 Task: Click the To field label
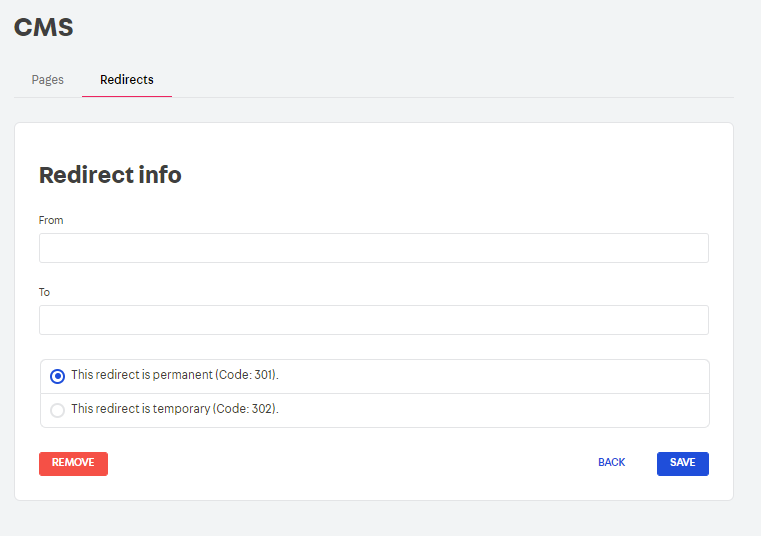click(x=44, y=292)
